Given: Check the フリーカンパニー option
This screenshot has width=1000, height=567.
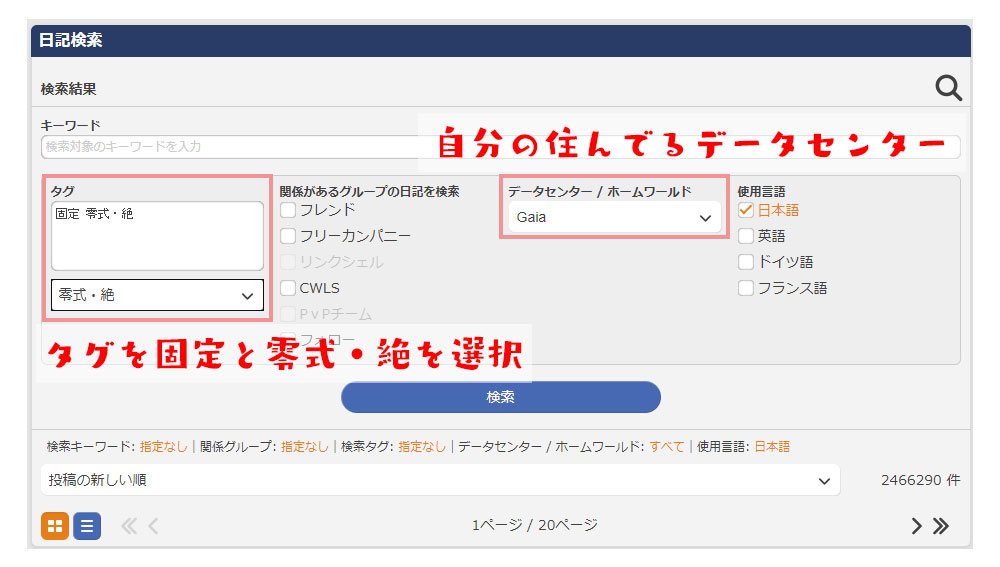Looking at the screenshot, I should point(289,236).
